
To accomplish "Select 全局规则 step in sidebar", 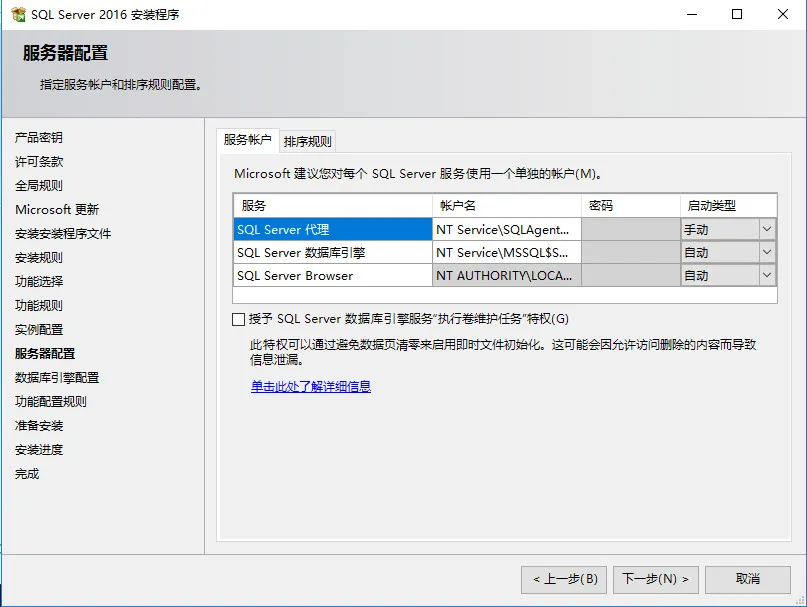I will pos(39,185).
